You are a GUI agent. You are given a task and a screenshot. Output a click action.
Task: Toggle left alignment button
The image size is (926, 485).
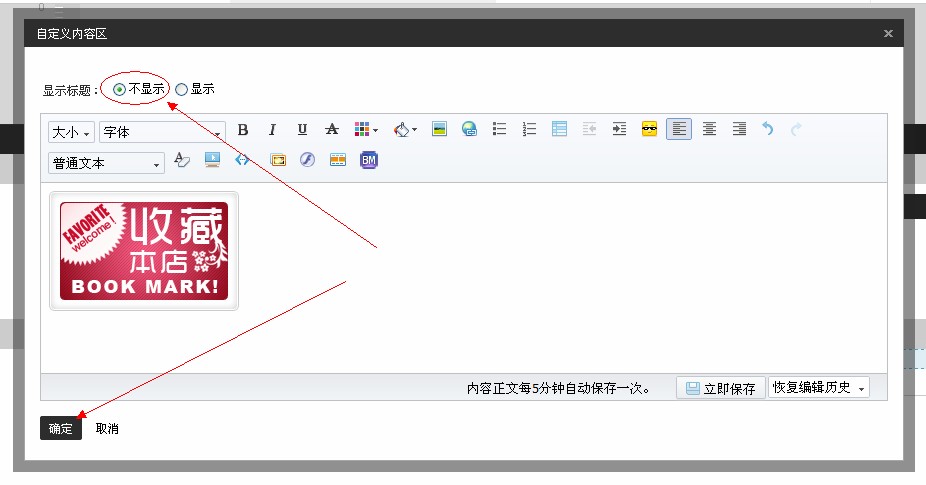pos(679,130)
